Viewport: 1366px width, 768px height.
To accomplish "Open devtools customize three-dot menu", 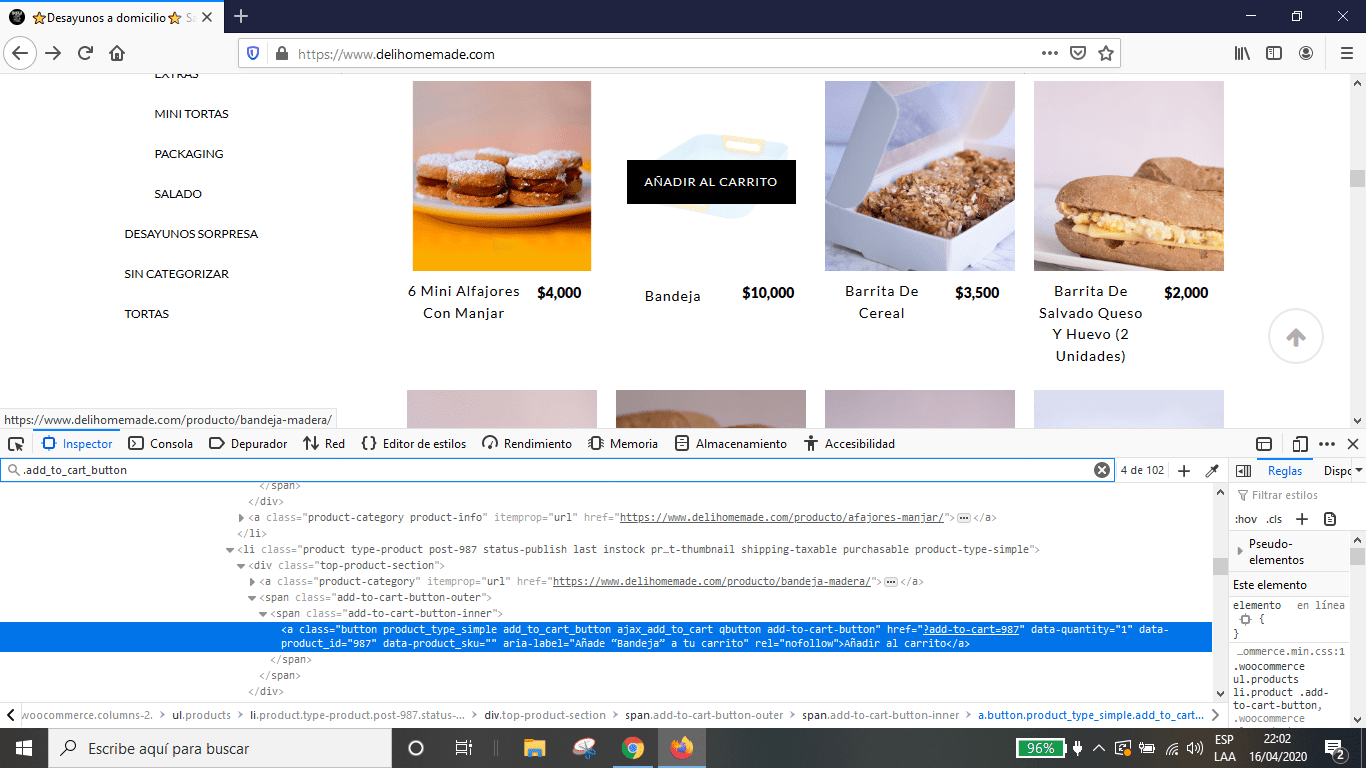I will (x=1327, y=444).
